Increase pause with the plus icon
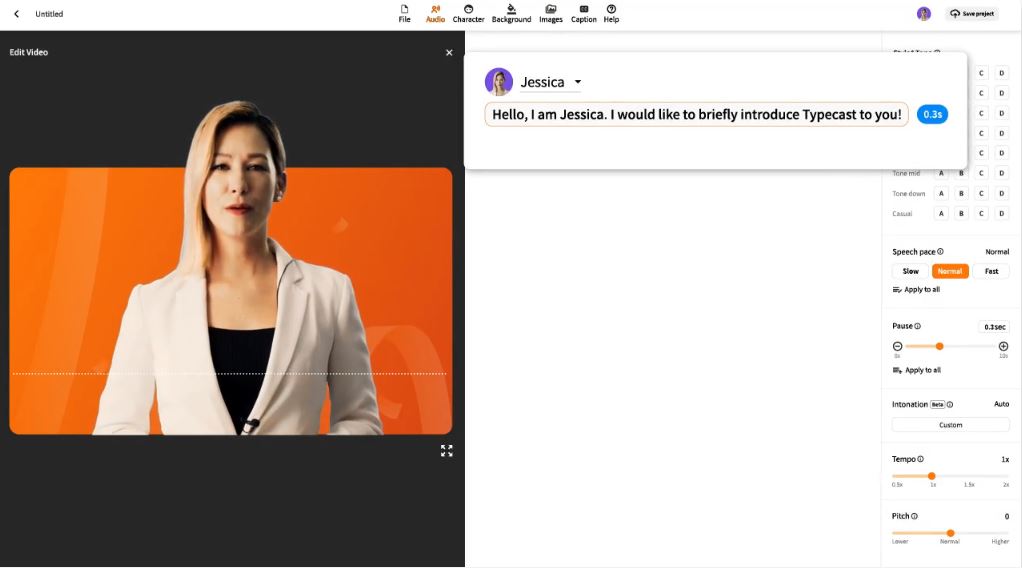 click(1004, 346)
